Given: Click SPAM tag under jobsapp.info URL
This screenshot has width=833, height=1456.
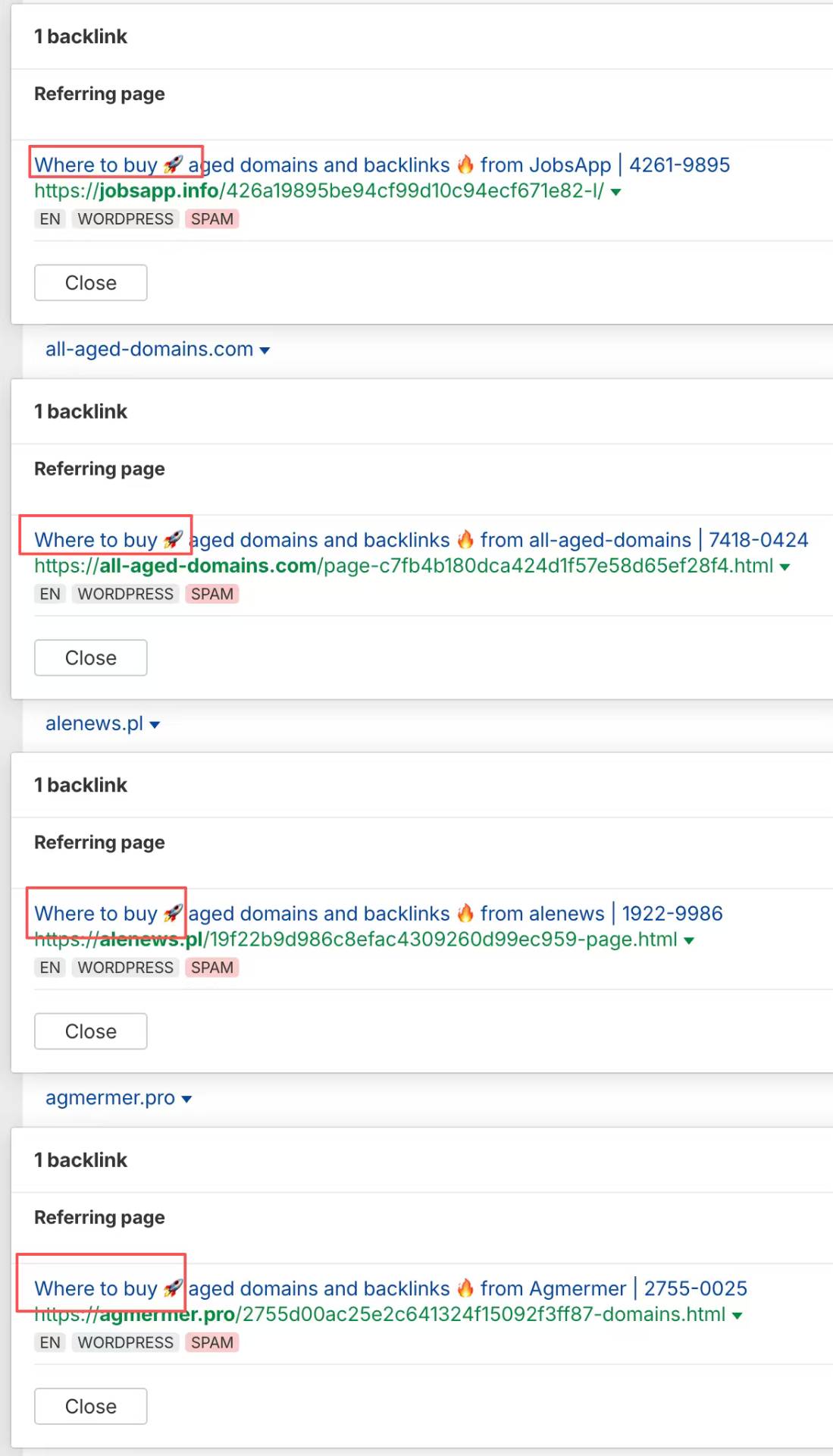Looking at the screenshot, I should coord(212,219).
